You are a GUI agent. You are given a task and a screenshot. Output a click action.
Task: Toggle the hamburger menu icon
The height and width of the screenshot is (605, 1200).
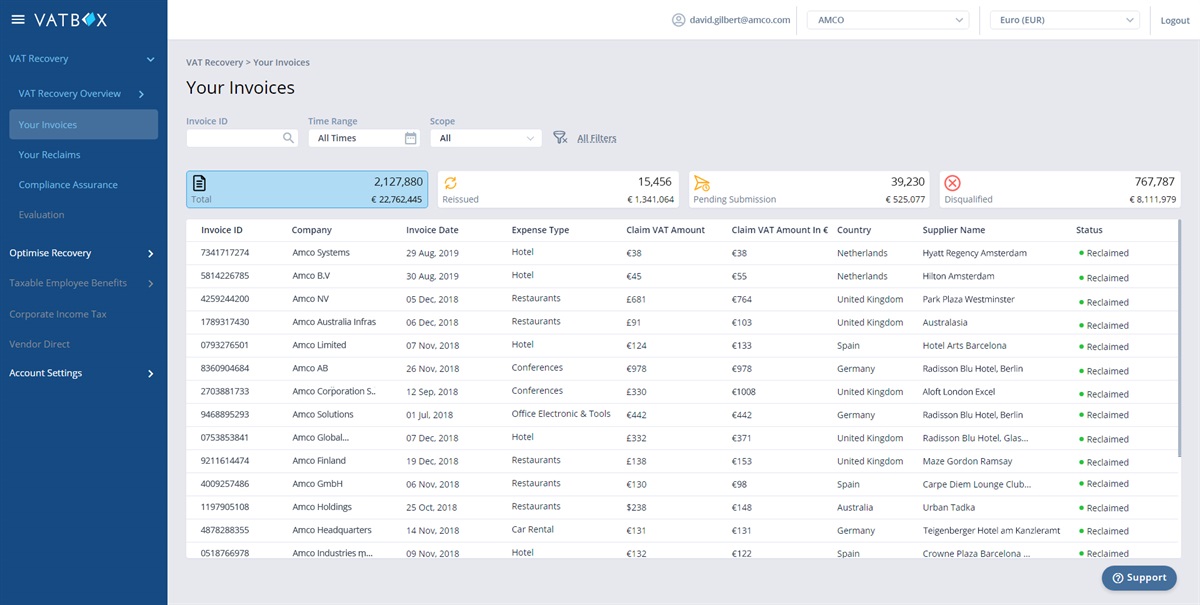point(17,20)
